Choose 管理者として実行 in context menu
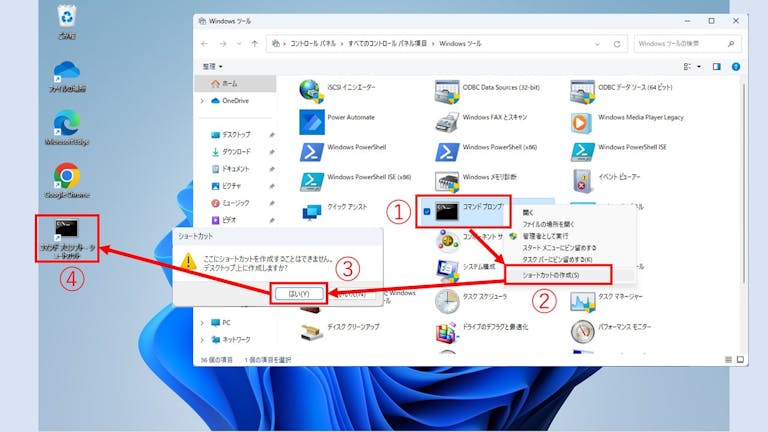The image size is (768, 432). (545, 236)
